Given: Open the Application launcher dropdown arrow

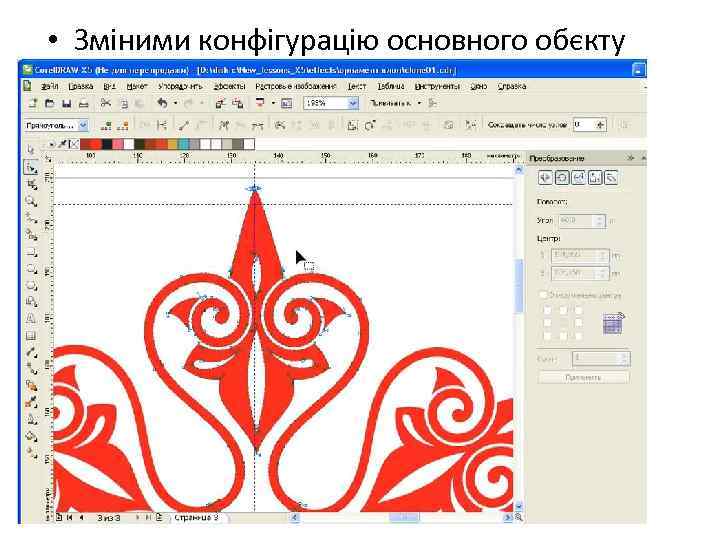Looking at the screenshot, I should 273,103.
